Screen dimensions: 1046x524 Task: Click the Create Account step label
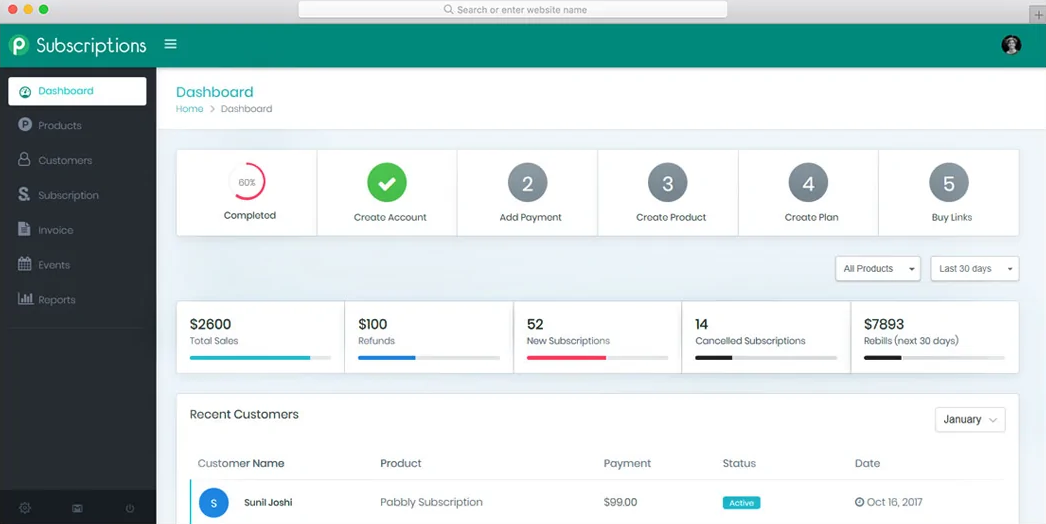(x=390, y=217)
